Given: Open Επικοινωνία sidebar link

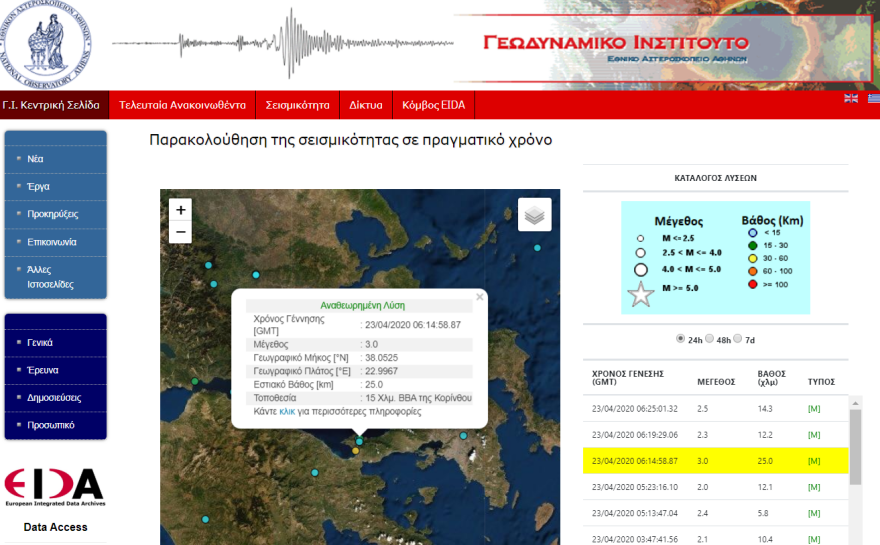Looking at the screenshot, I should pyautogui.click(x=52, y=242).
